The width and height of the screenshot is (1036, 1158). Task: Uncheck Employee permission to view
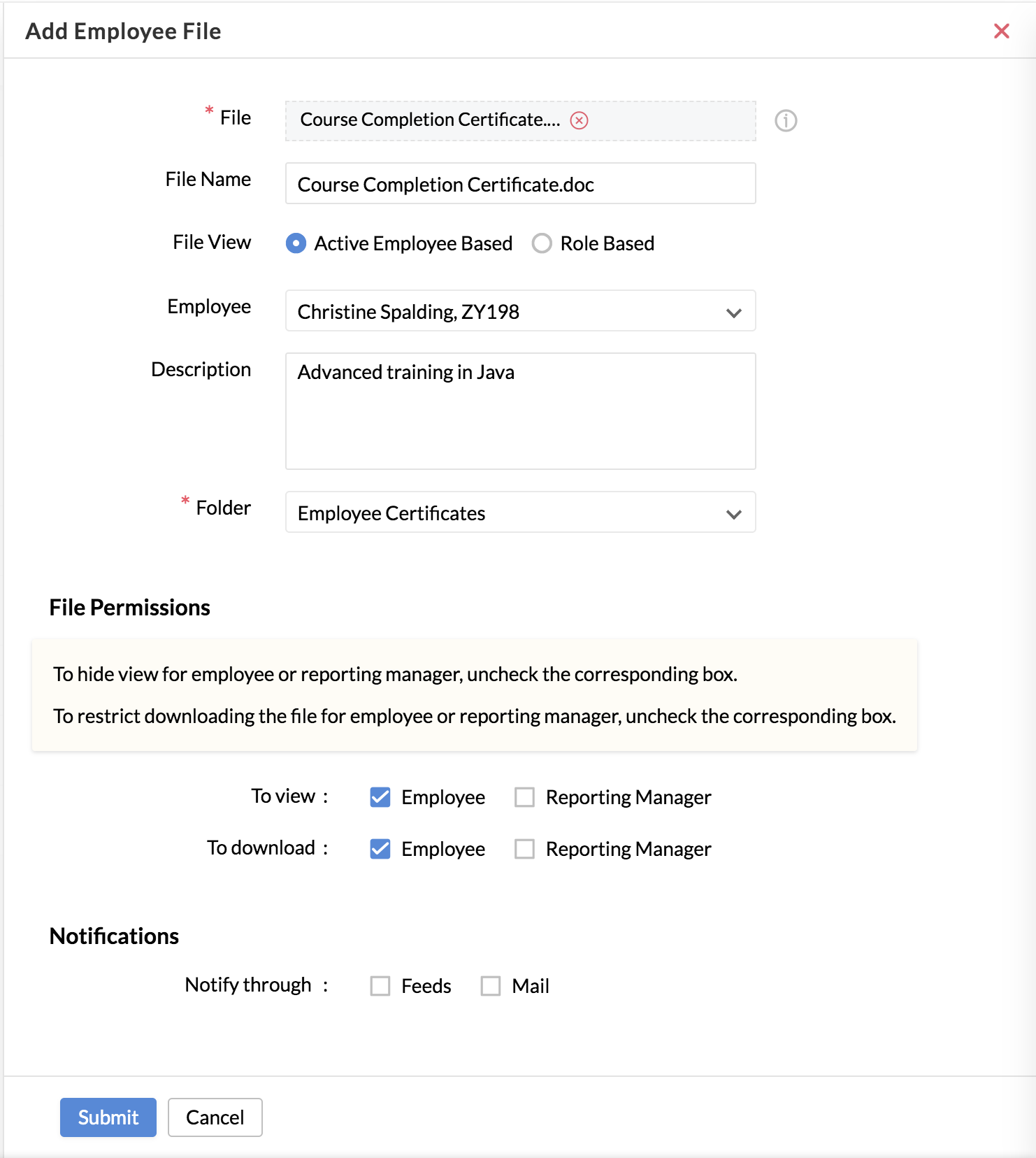[380, 797]
